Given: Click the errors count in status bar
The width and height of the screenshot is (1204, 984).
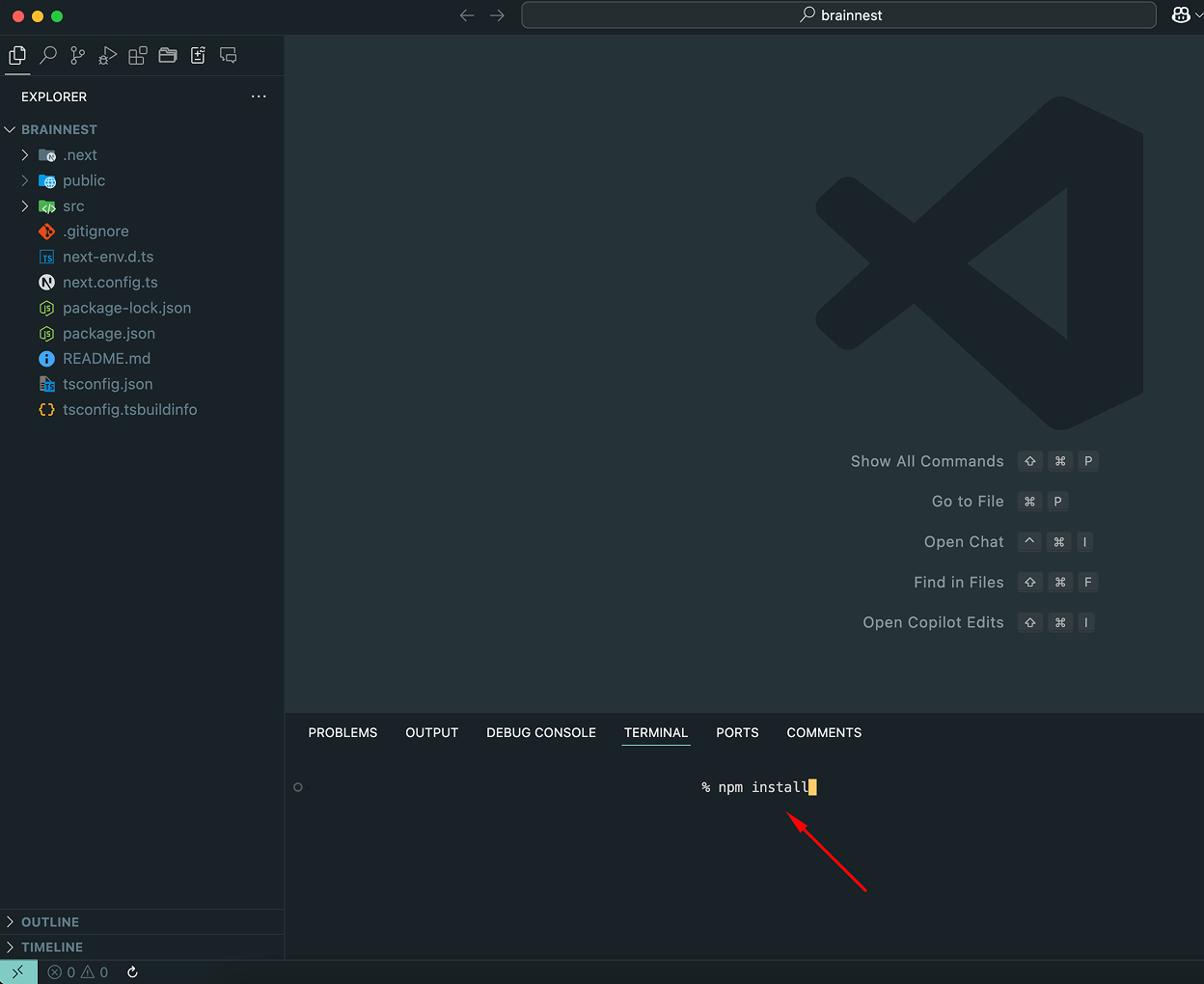Looking at the screenshot, I should point(62,972).
